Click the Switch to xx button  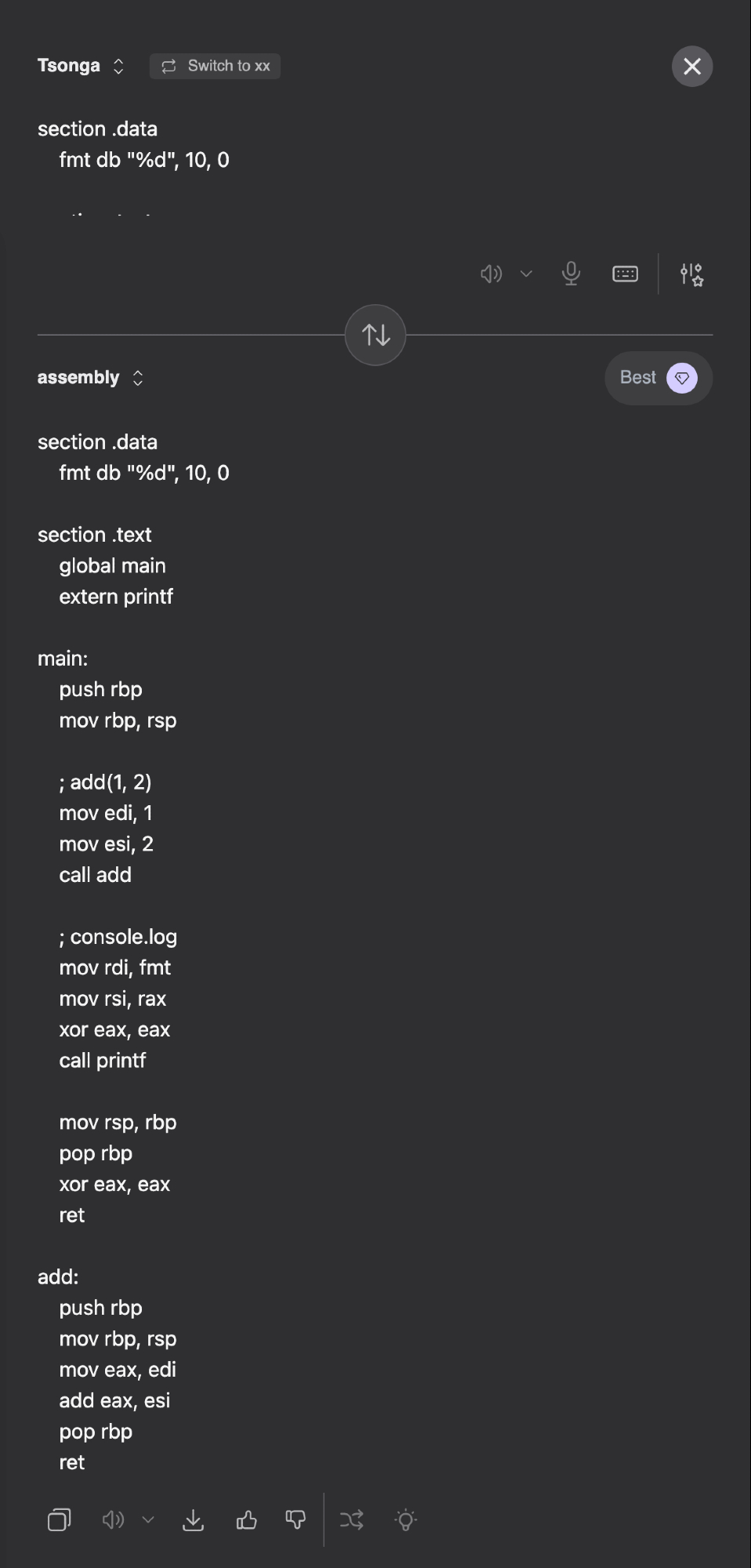(x=215, y=66)
